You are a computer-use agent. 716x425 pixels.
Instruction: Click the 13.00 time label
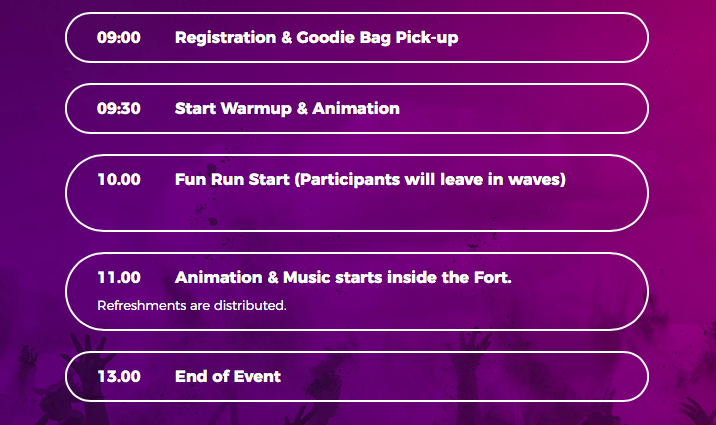pyautogui.click(x=119, y=377)
